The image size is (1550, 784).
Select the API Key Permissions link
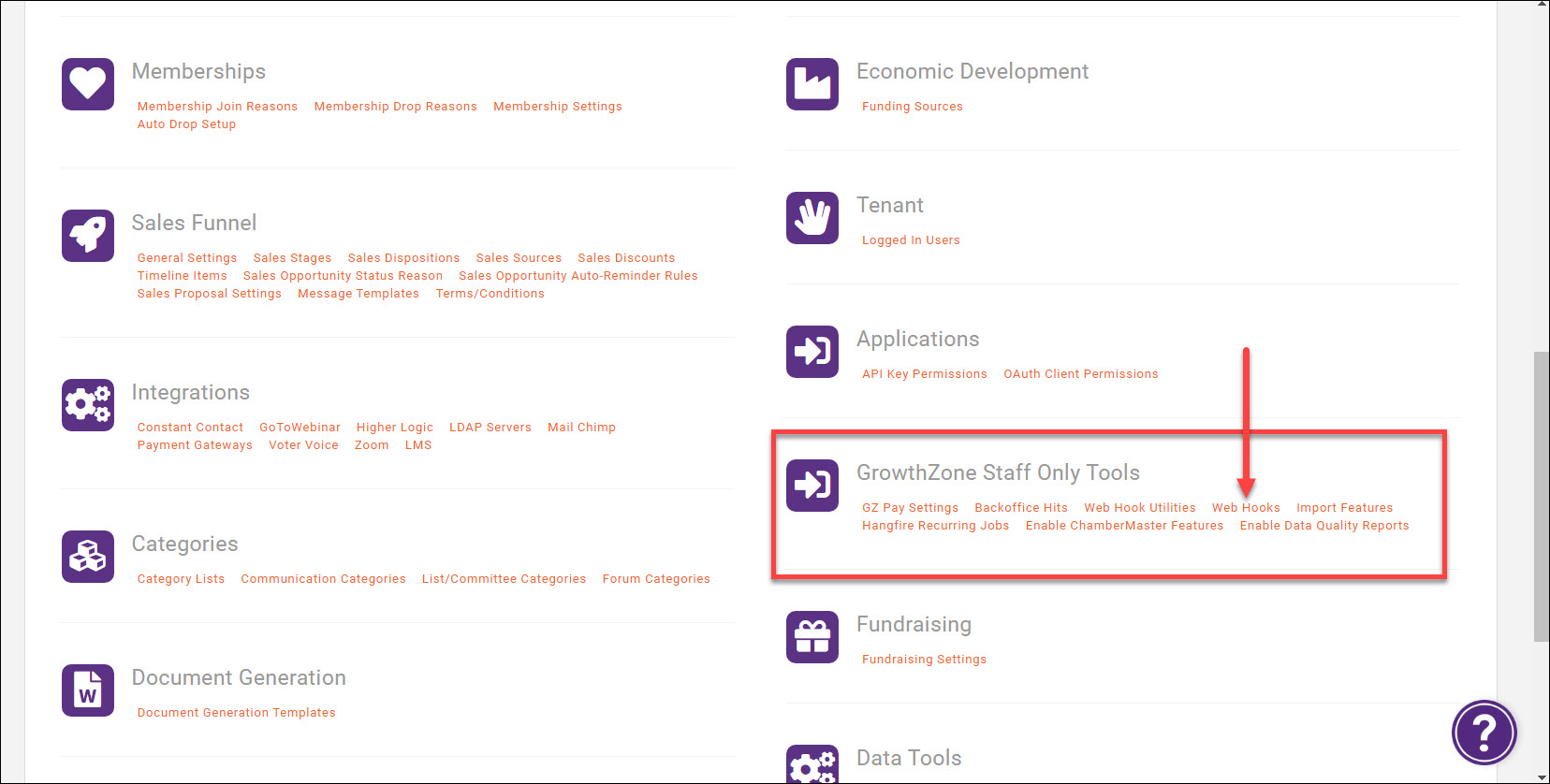pos(924,374)
